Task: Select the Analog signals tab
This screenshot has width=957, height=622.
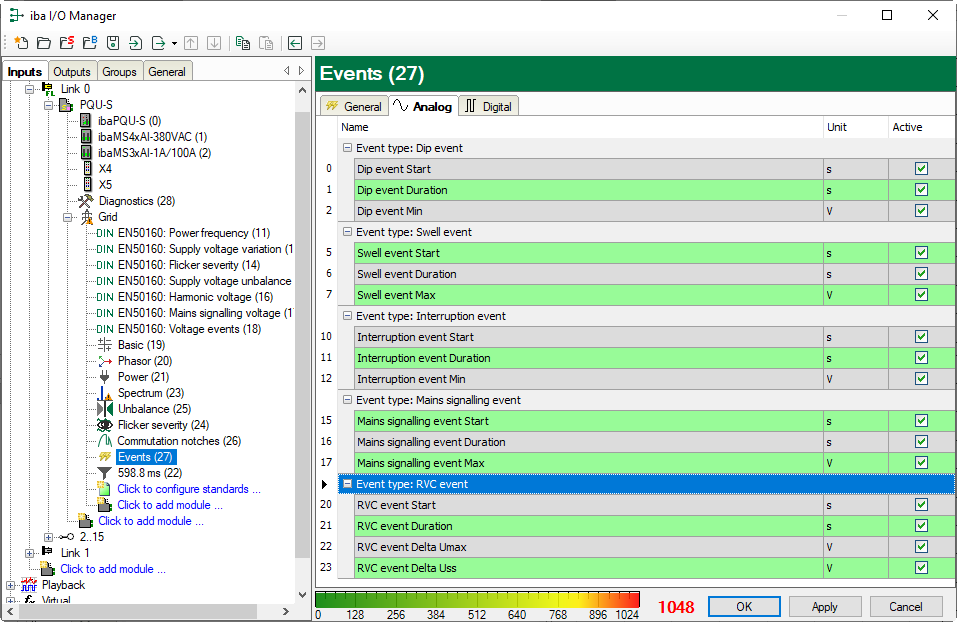Action: click(x=423, y=106)
